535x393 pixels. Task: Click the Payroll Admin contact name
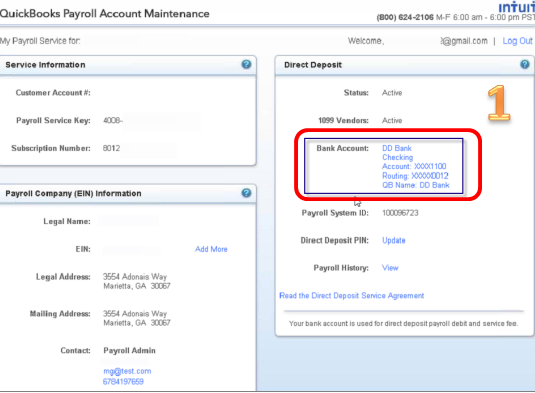pyautogui.click(x=129, y=350)
